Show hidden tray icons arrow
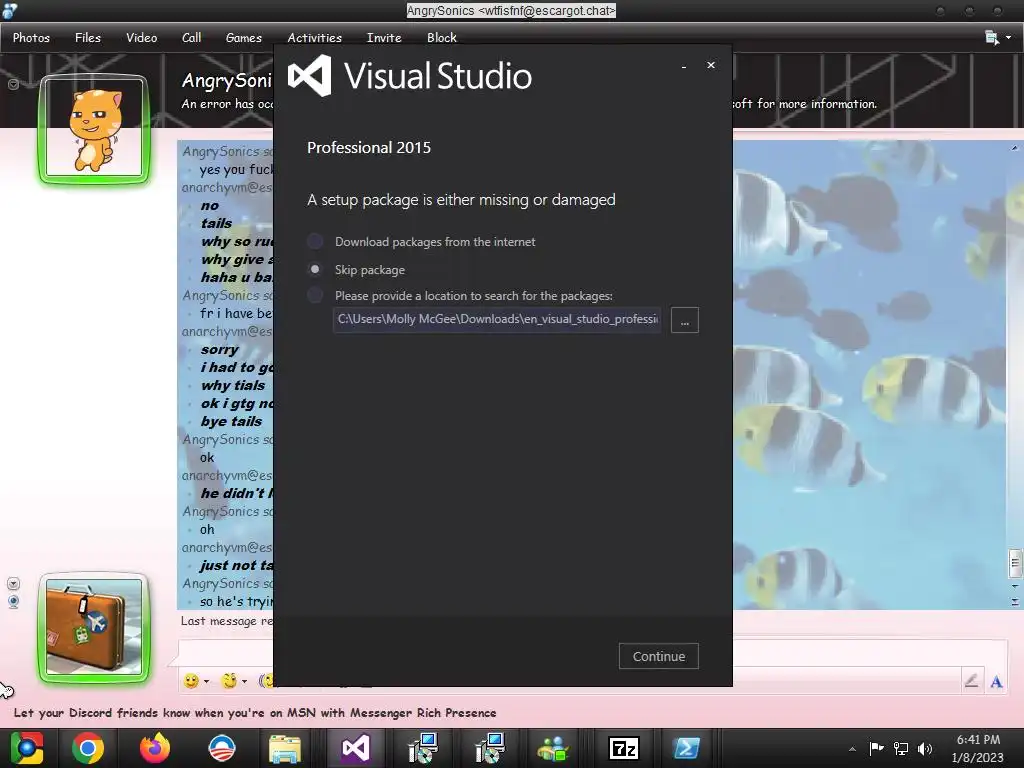Viewport: 1024px width, 768px height. 852,748
